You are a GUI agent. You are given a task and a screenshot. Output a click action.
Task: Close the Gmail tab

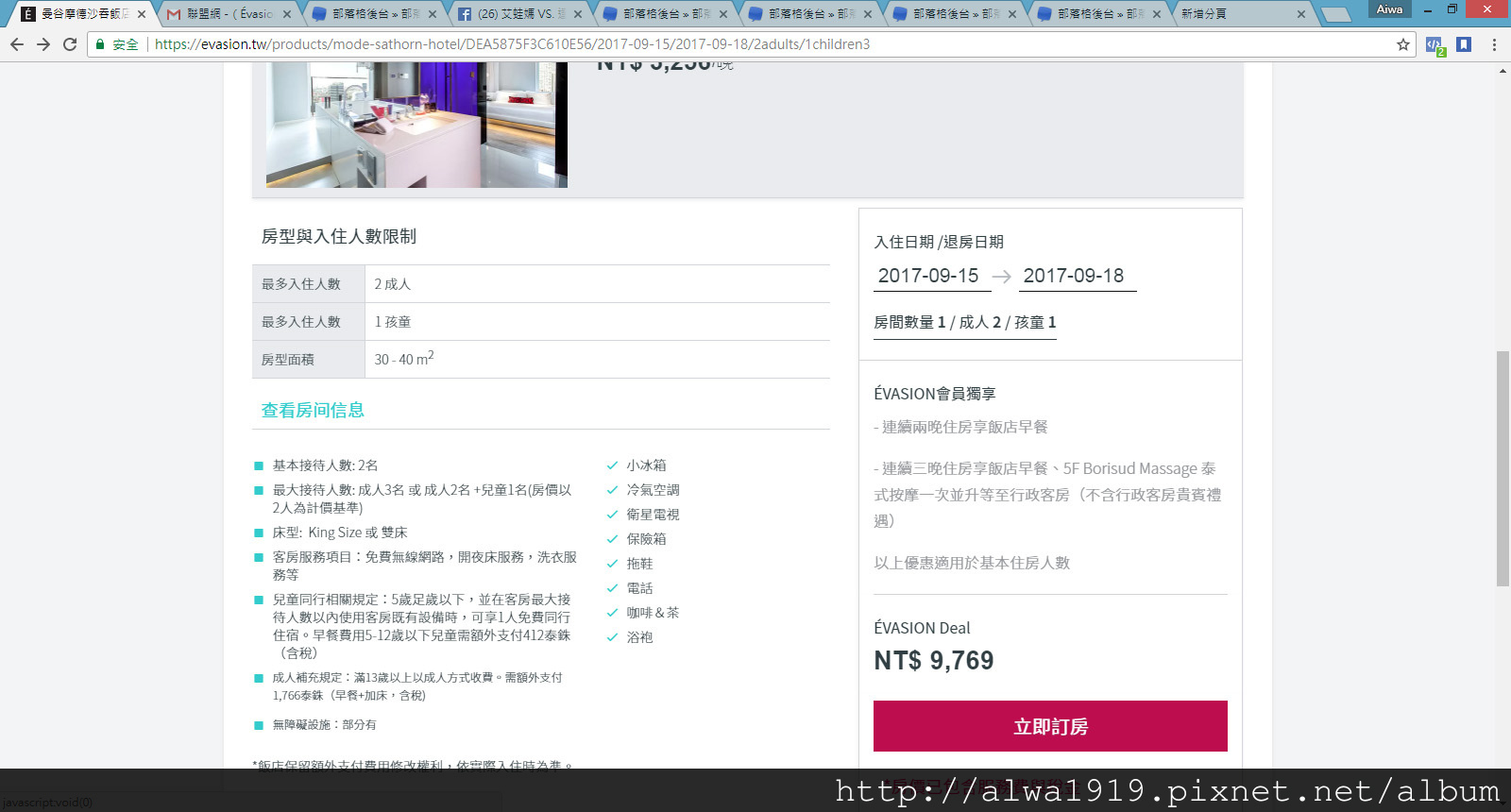click(287, 14)
